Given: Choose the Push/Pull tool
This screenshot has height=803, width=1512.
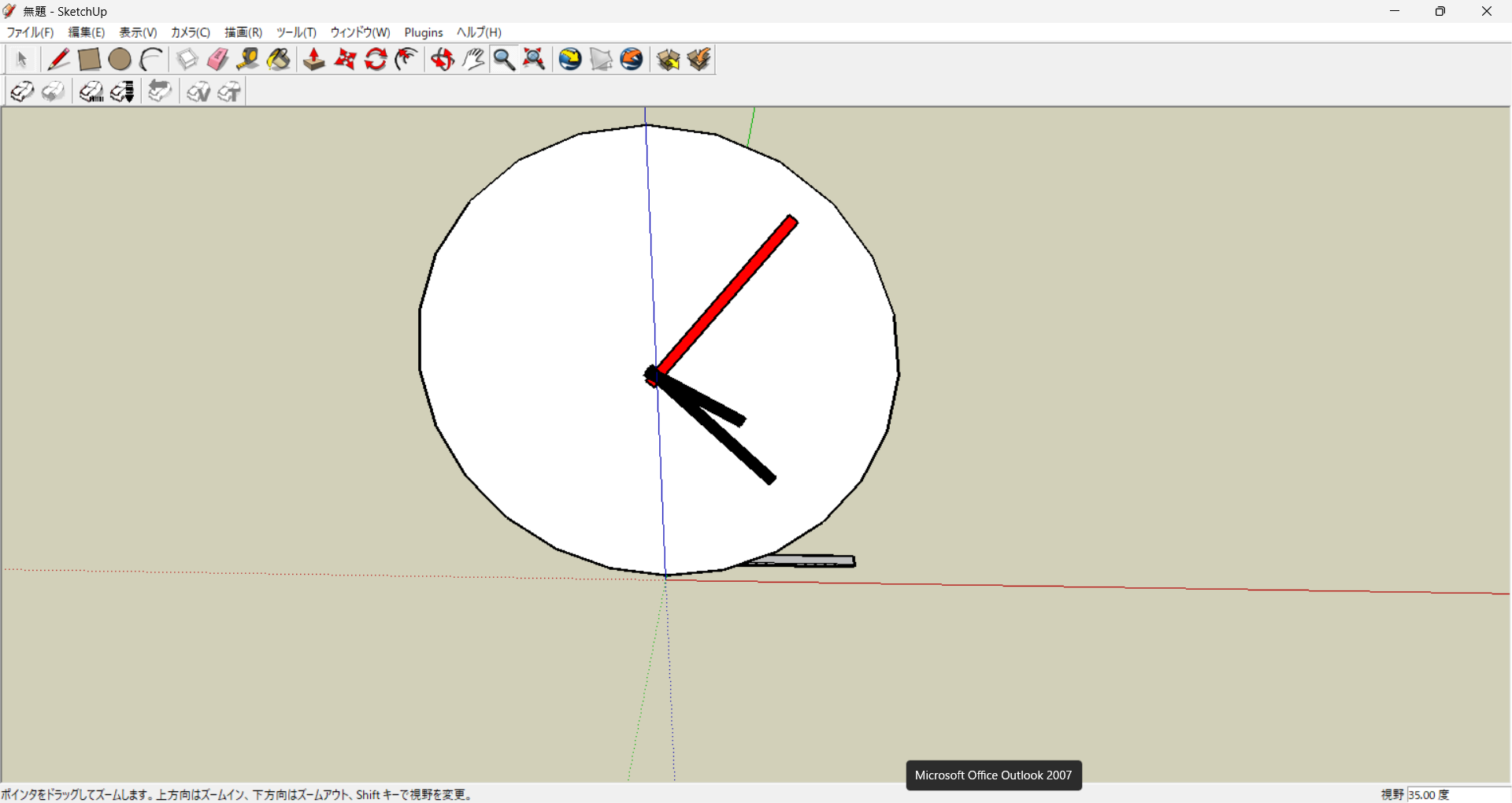Looking at the screenshot, I should (314, 60).
